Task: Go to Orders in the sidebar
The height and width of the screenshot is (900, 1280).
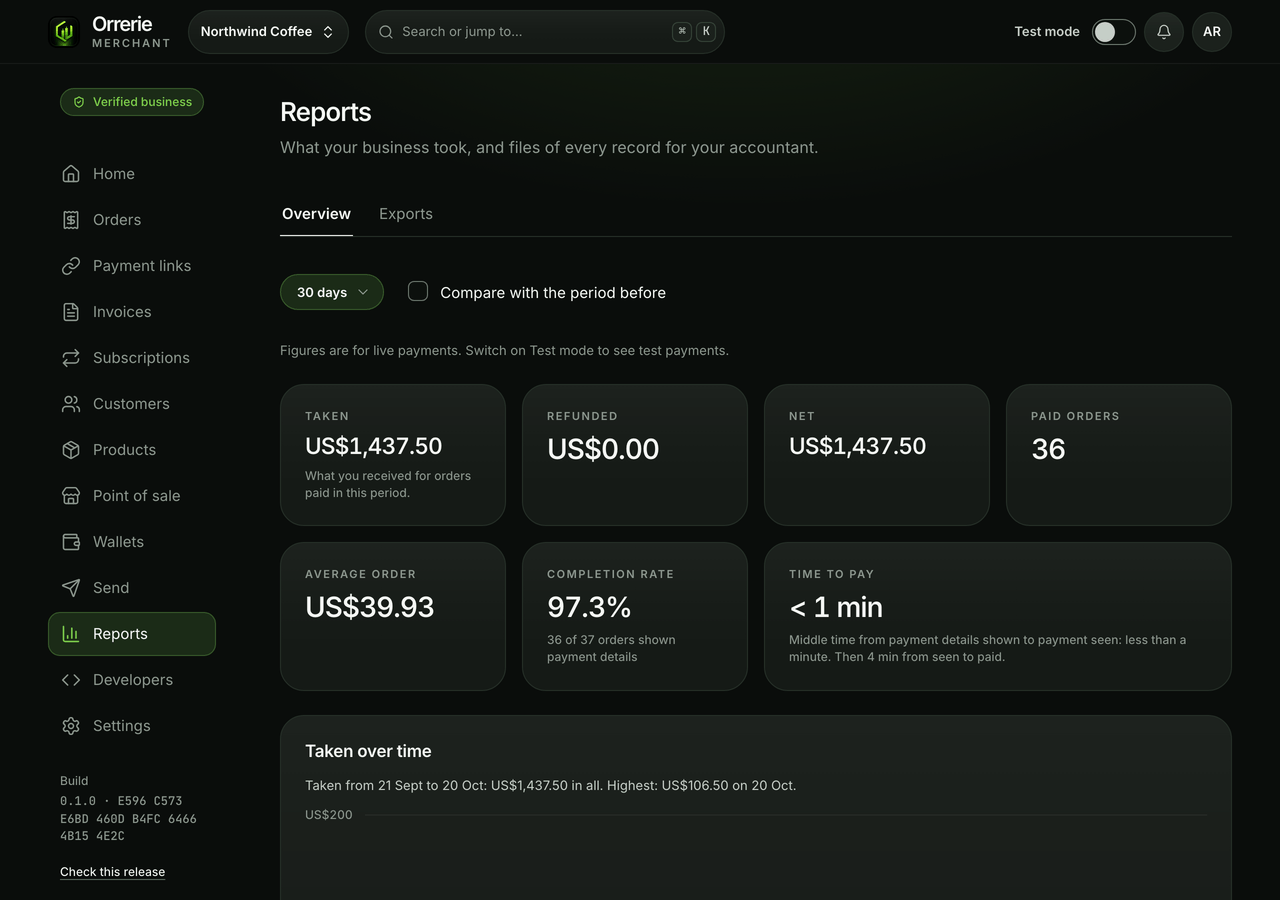Action: tap(132, 220)
